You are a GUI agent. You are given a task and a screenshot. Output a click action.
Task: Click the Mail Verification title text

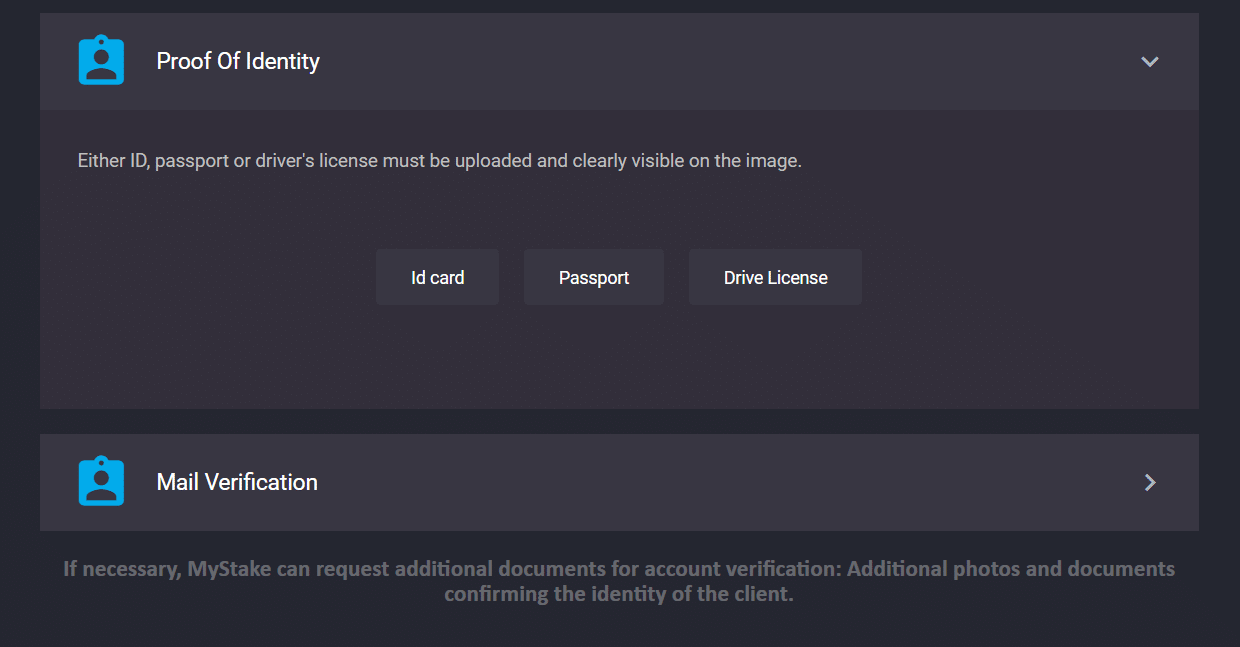(x=236, y=482)
